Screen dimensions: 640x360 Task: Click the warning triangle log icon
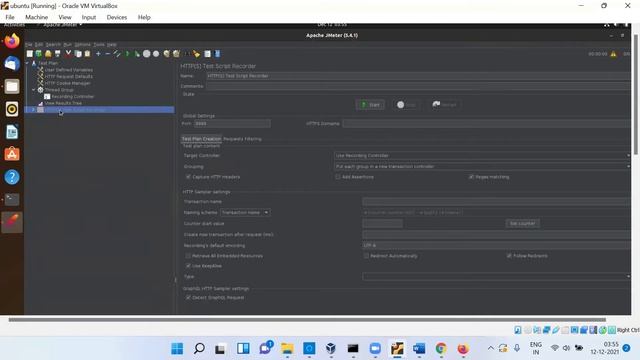(x=613, y=54)
